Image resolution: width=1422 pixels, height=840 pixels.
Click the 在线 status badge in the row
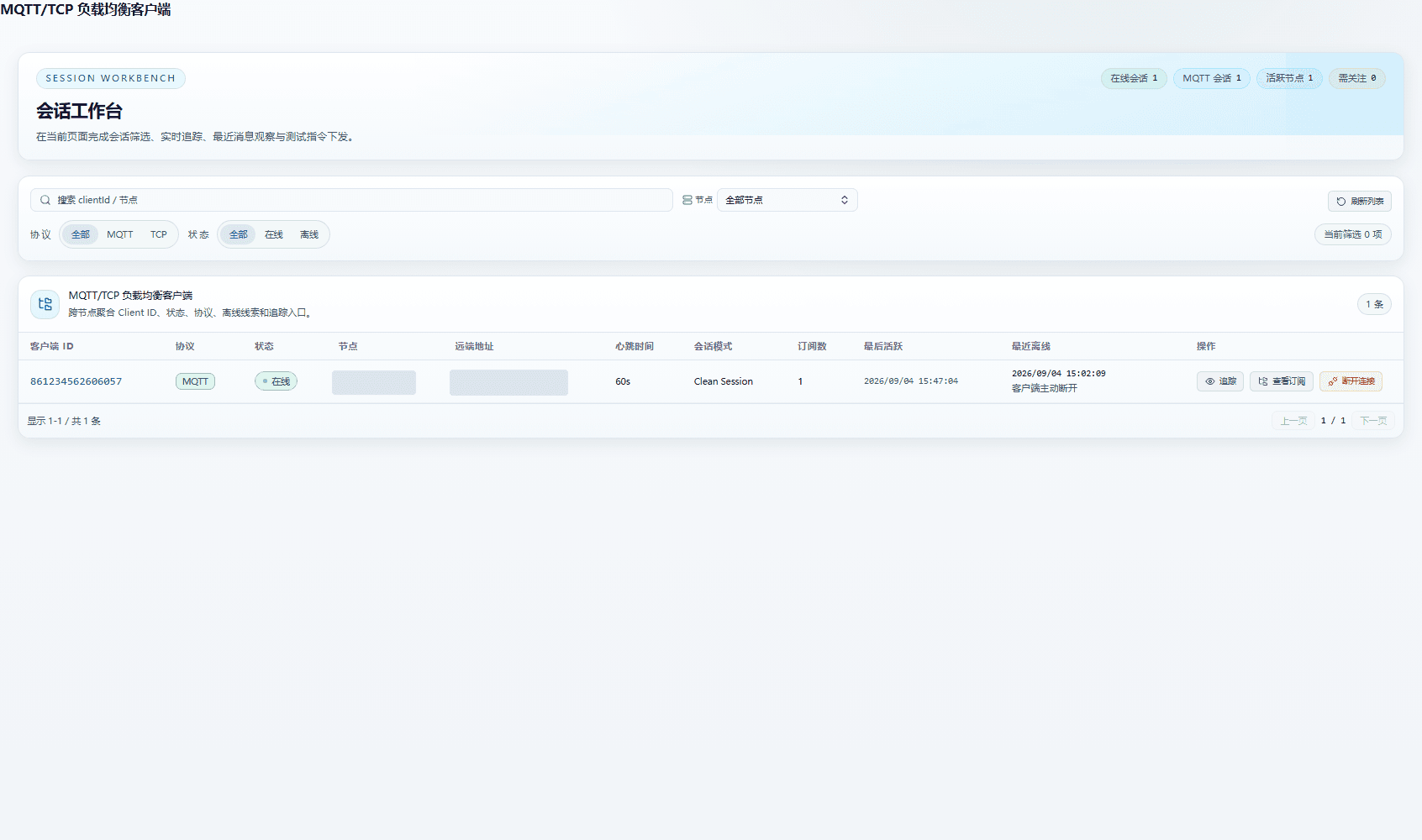click(x=276, y=381)
